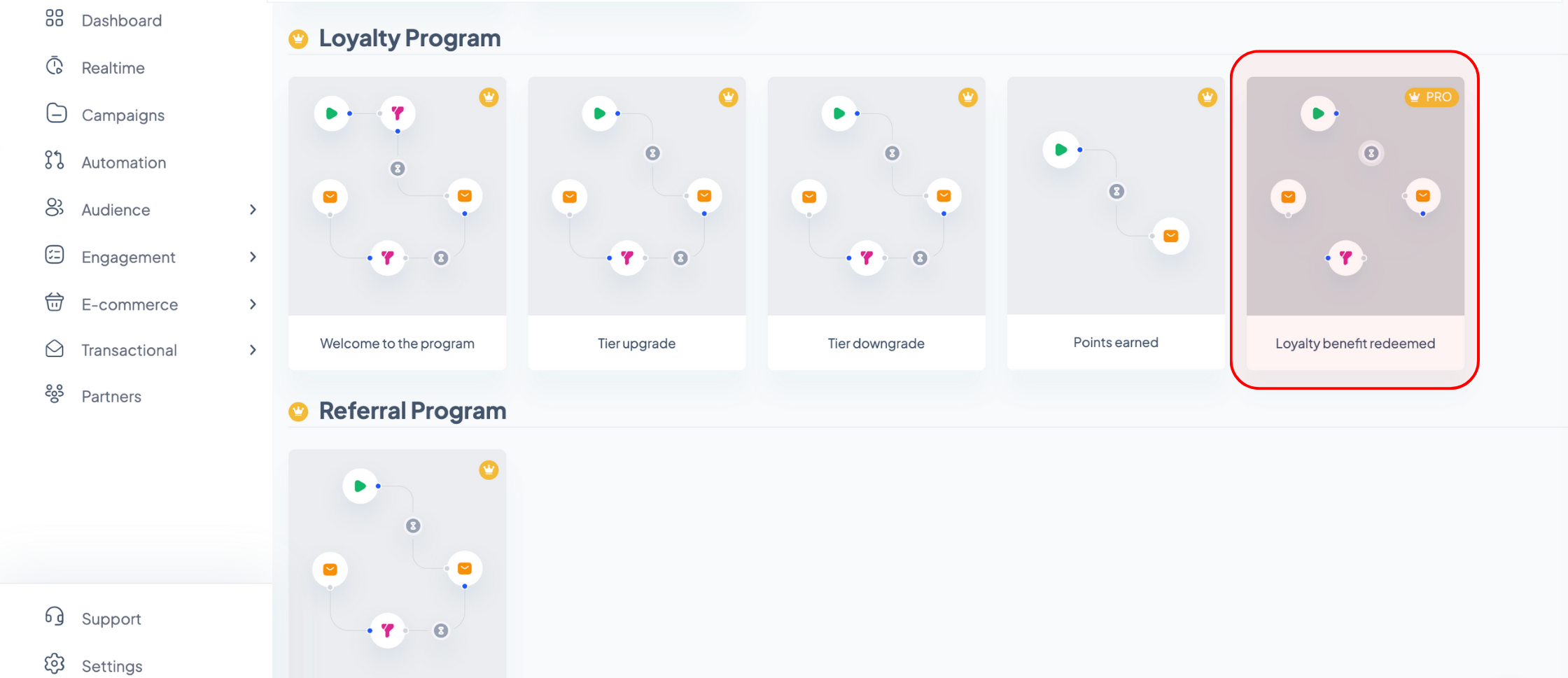Click the PRO crown badge
1568x678 pixels.
tap(1431, 97)
